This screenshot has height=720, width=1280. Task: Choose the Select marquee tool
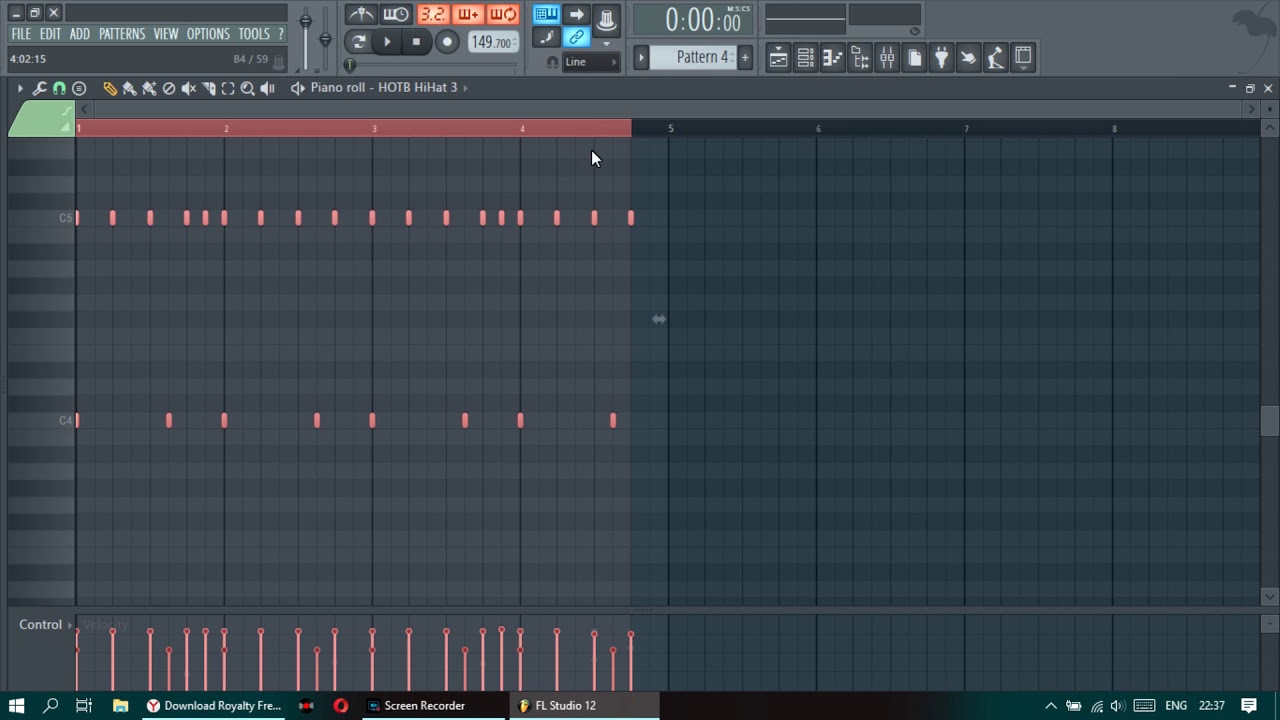228,88
